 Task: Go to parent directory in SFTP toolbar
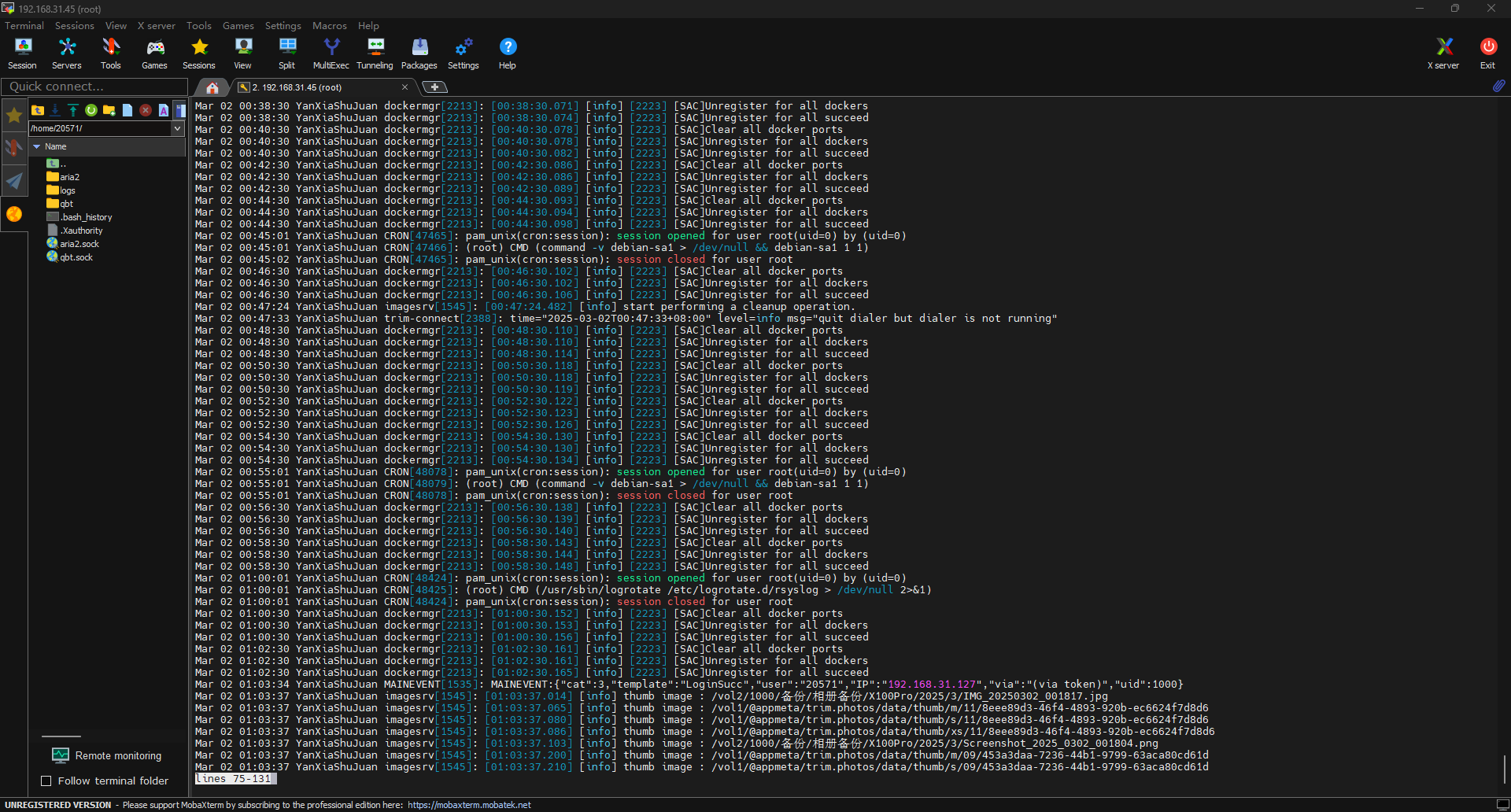point(38,110)
